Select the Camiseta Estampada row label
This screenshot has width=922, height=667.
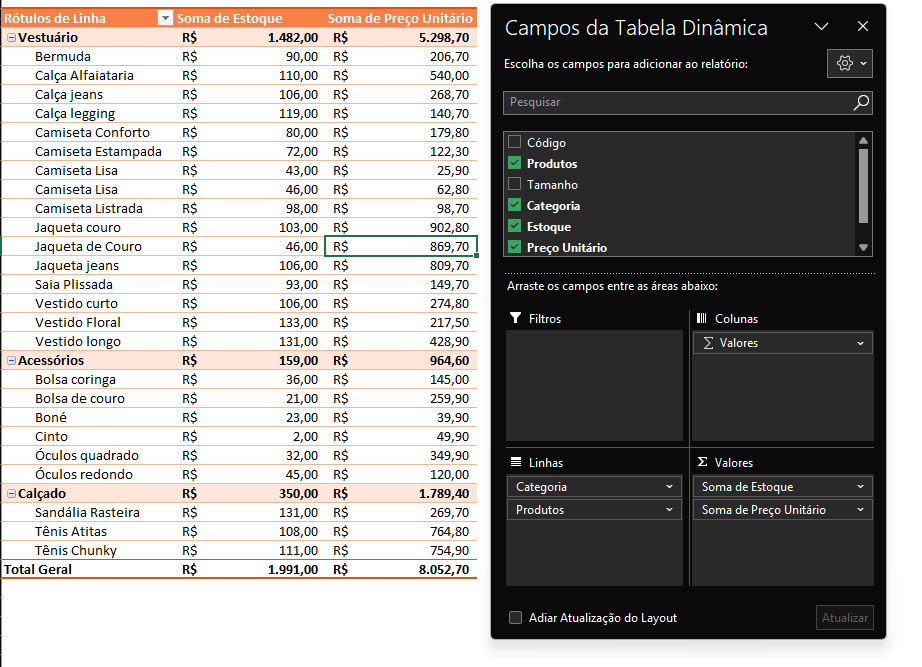click(x=98, y=151)
